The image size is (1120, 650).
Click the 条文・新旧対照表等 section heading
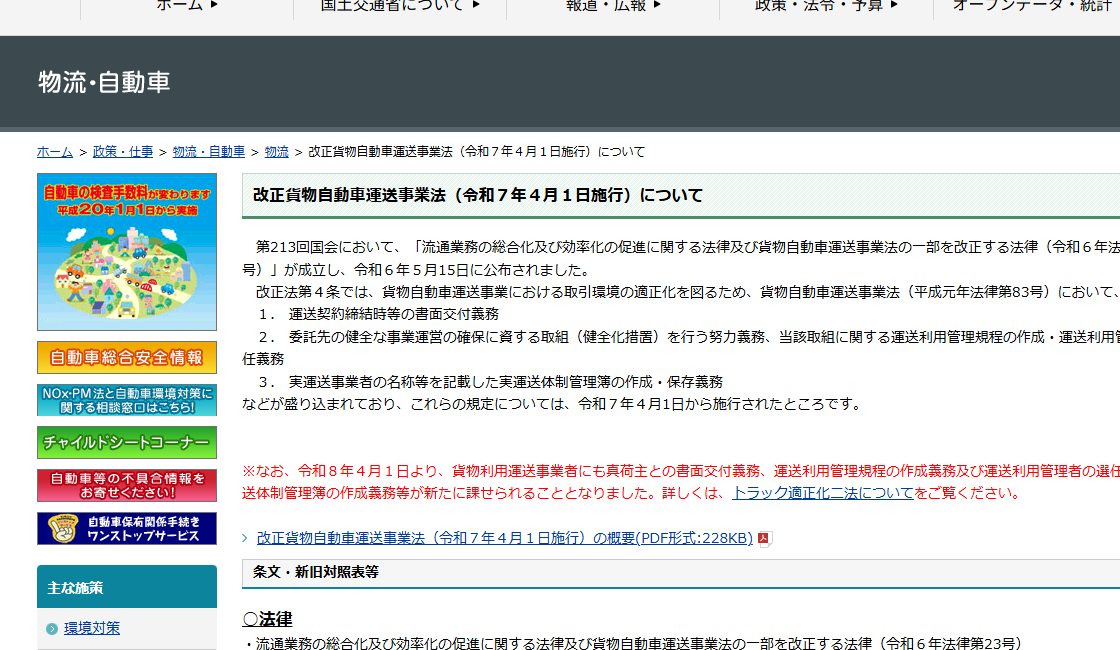click(x=316, y=572)
